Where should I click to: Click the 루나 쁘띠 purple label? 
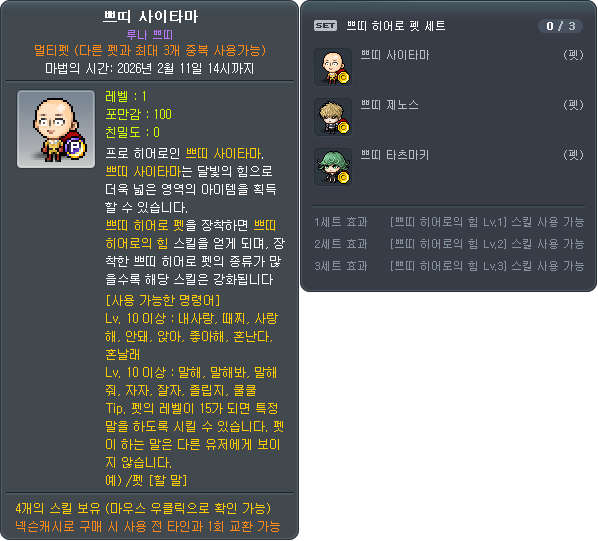(x=150, y=35)
